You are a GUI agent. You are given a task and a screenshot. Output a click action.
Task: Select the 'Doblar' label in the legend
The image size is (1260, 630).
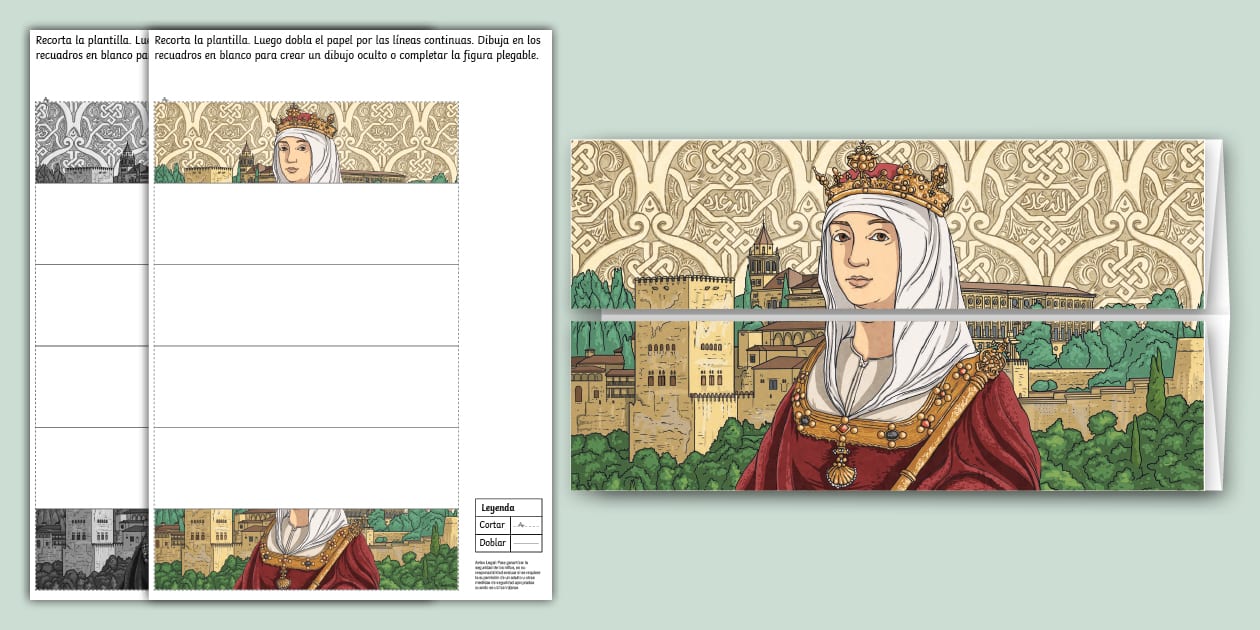493,543
